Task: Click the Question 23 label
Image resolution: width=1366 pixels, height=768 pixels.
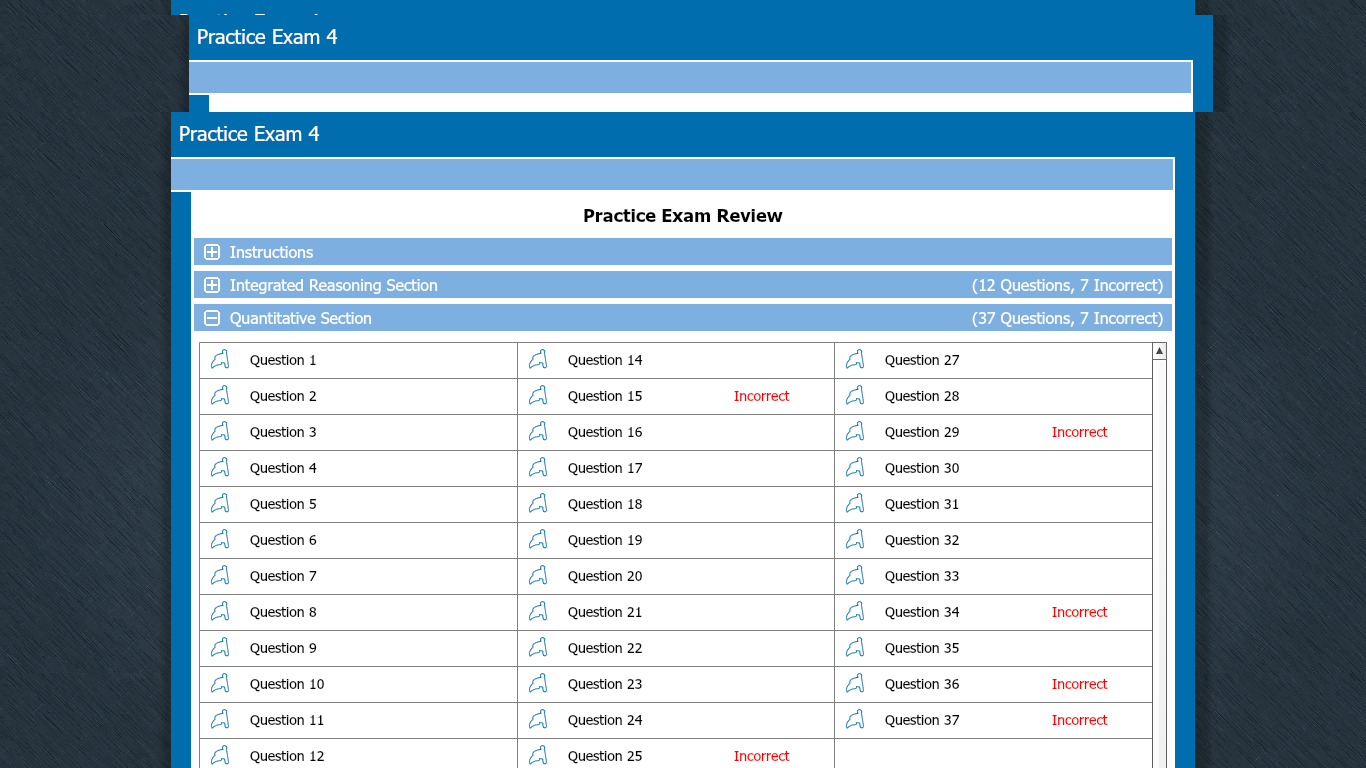Action: coord(605,684)
